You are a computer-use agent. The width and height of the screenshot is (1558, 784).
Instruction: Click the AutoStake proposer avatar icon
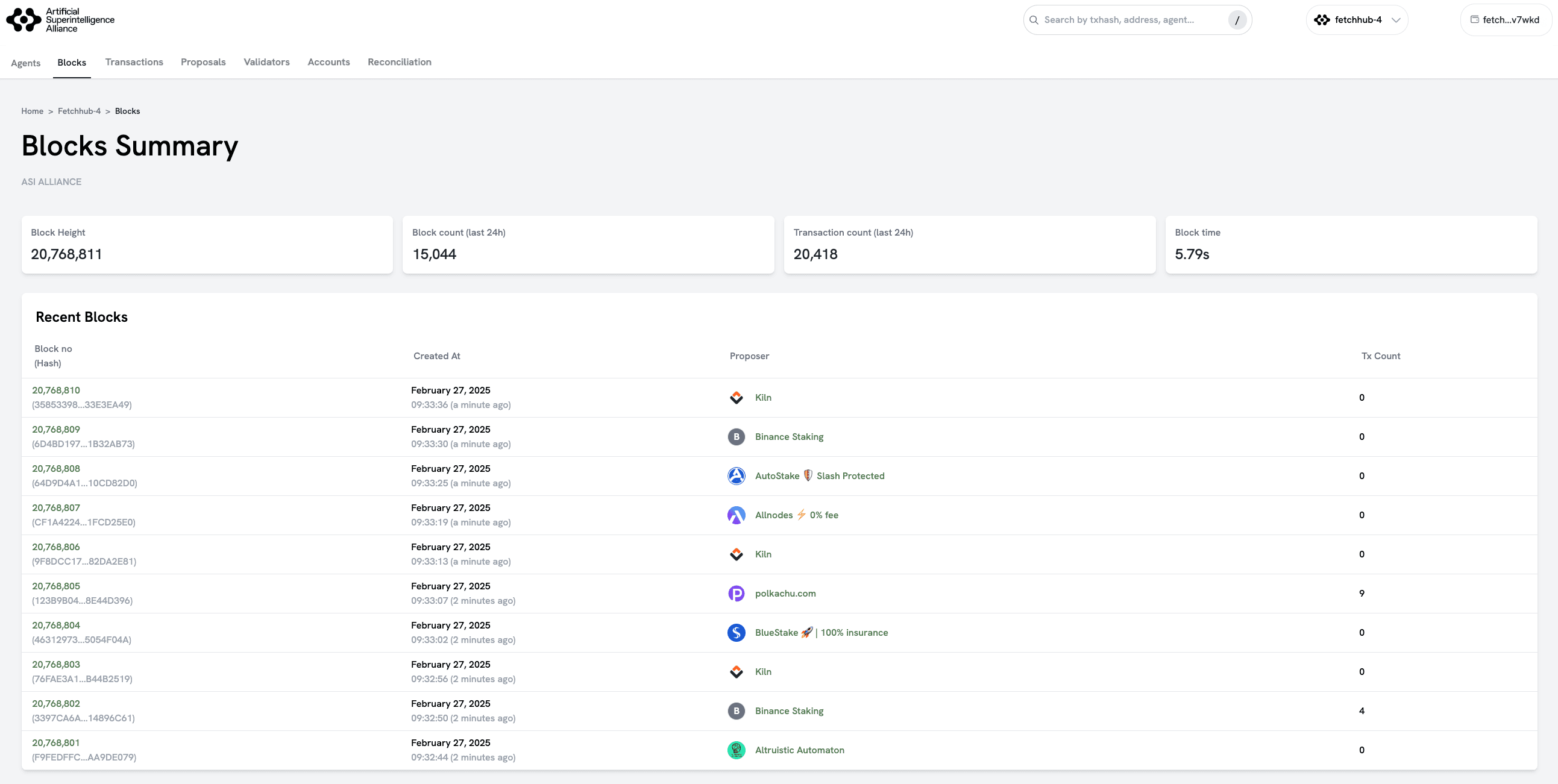(736, 476)
